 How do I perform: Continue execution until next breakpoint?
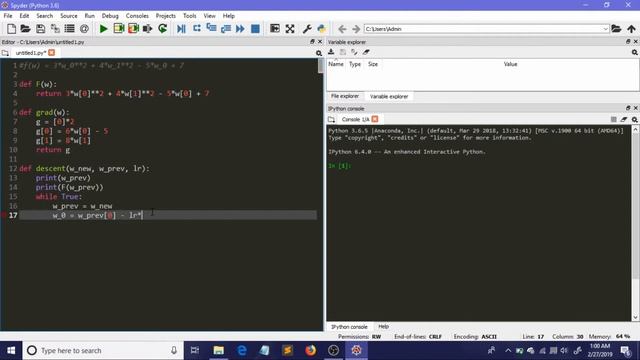(240, 29)
